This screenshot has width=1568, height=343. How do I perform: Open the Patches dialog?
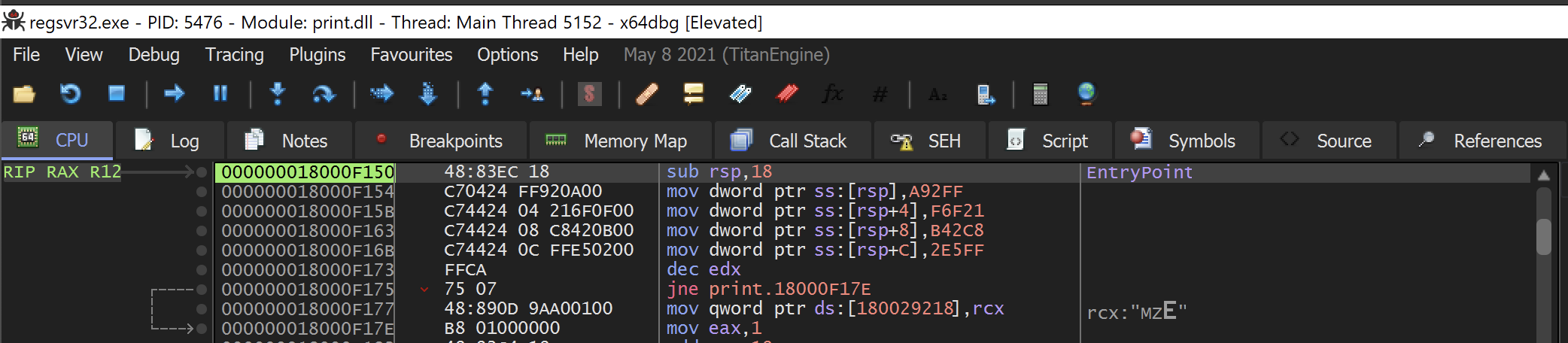point(647,94)
